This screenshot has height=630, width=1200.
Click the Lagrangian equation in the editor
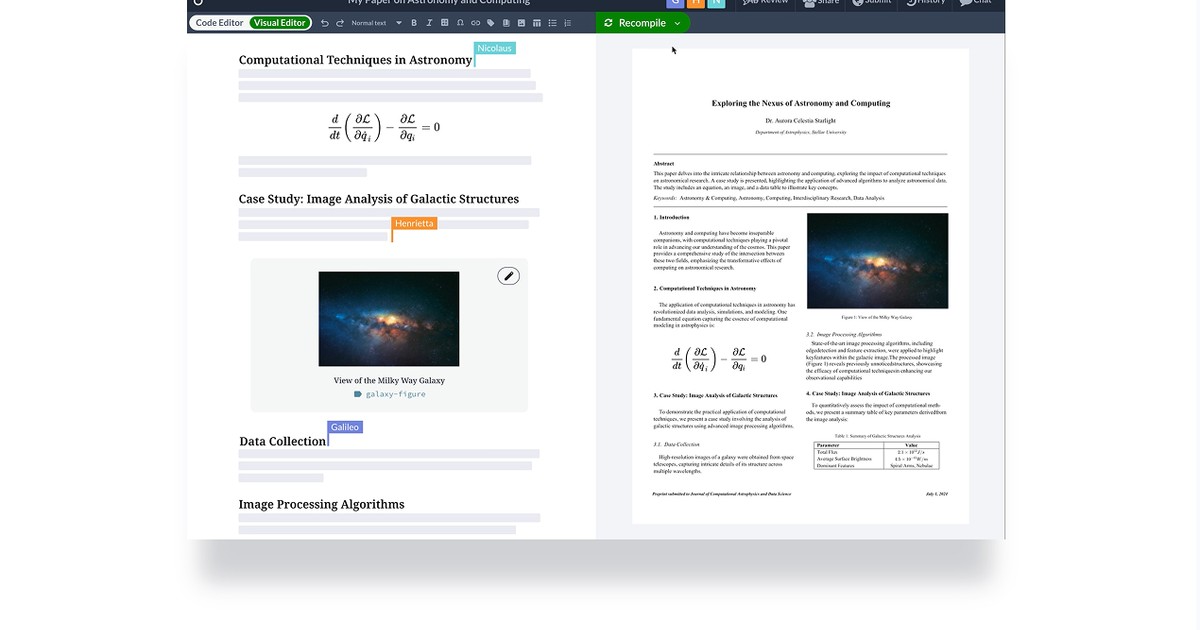coord(385,127)
